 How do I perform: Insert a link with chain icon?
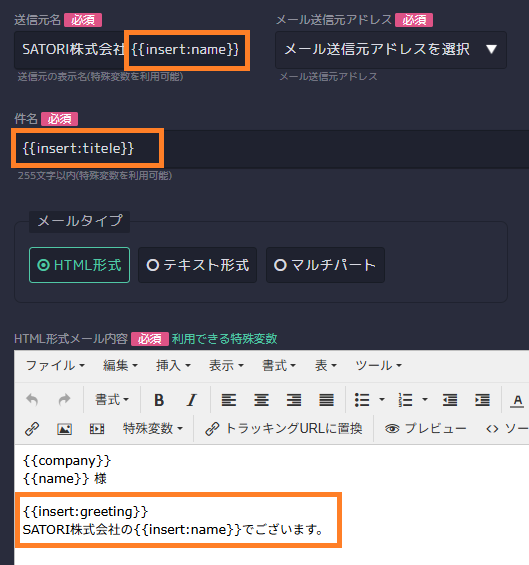click(32, 429)
